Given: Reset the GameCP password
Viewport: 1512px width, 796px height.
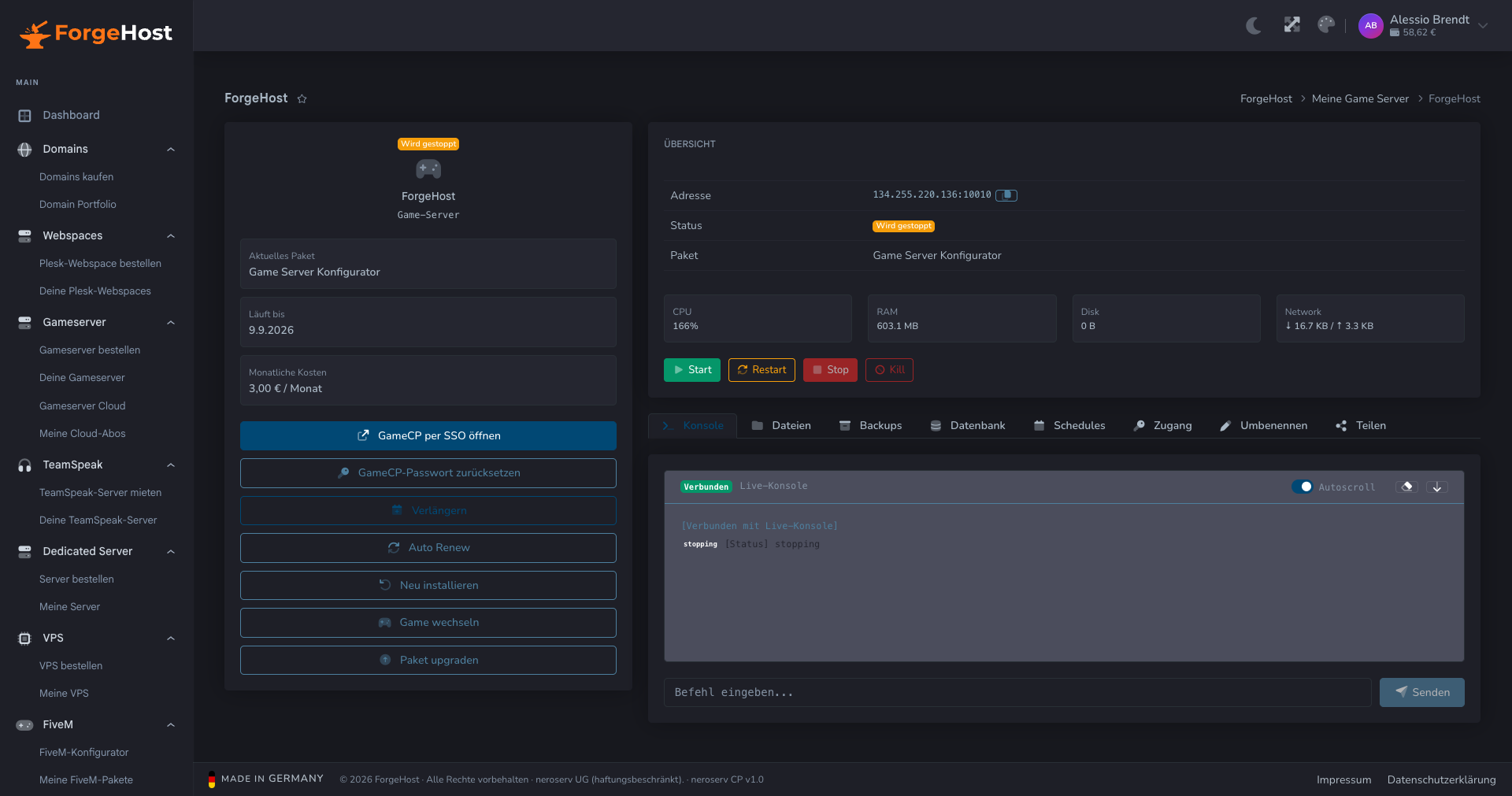Looking at the screenshot, I should click(428, 473).
